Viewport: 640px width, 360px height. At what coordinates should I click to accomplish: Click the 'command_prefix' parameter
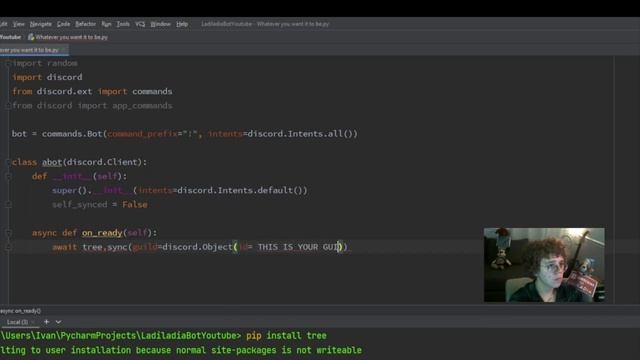tap(142, 134)
